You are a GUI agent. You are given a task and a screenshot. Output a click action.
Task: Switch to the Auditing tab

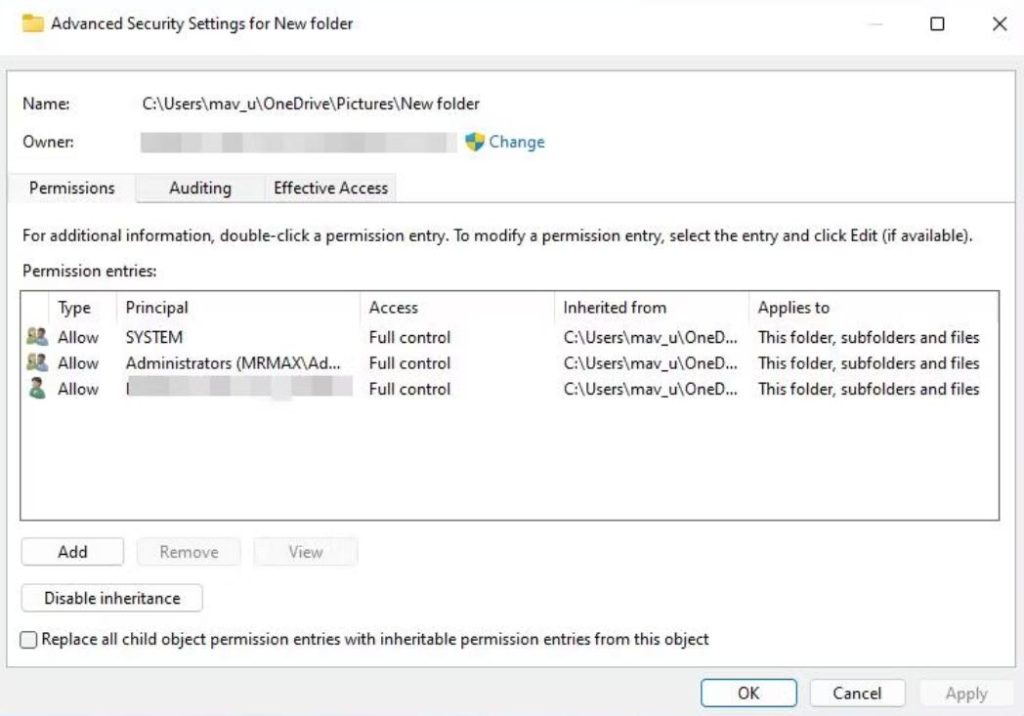tap(200, 188)
